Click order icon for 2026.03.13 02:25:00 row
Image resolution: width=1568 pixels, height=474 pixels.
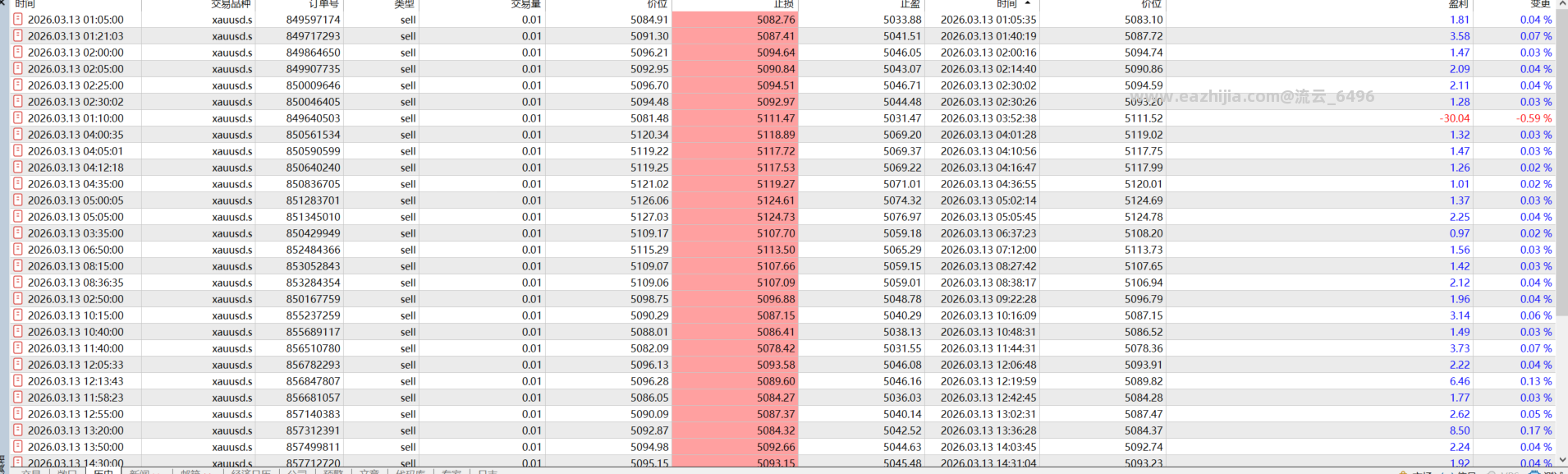(x=18, y=85)
